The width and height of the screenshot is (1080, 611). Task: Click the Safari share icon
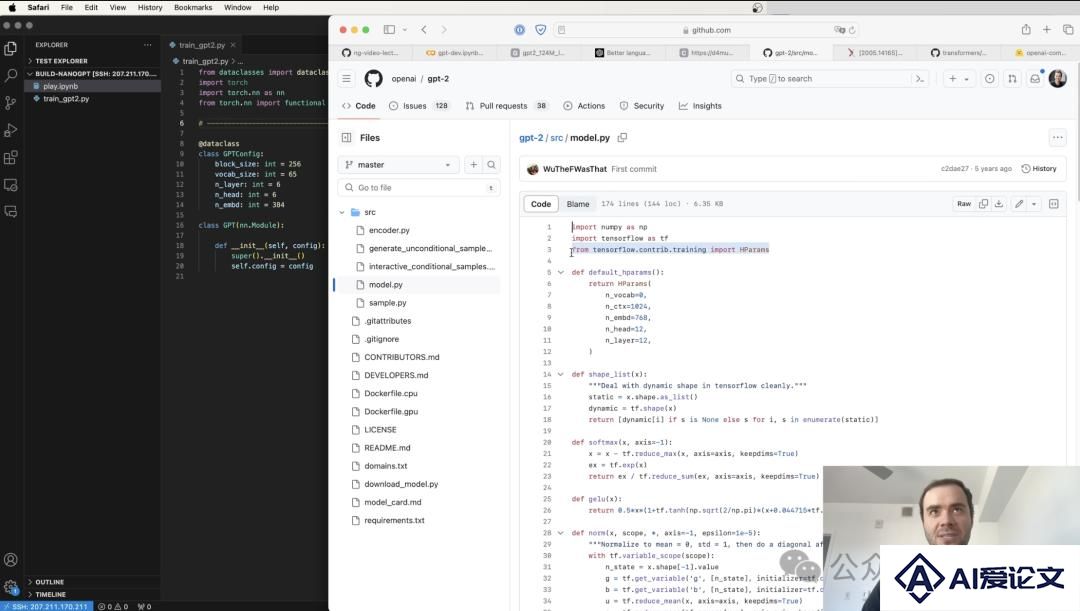pos(1026,30)
